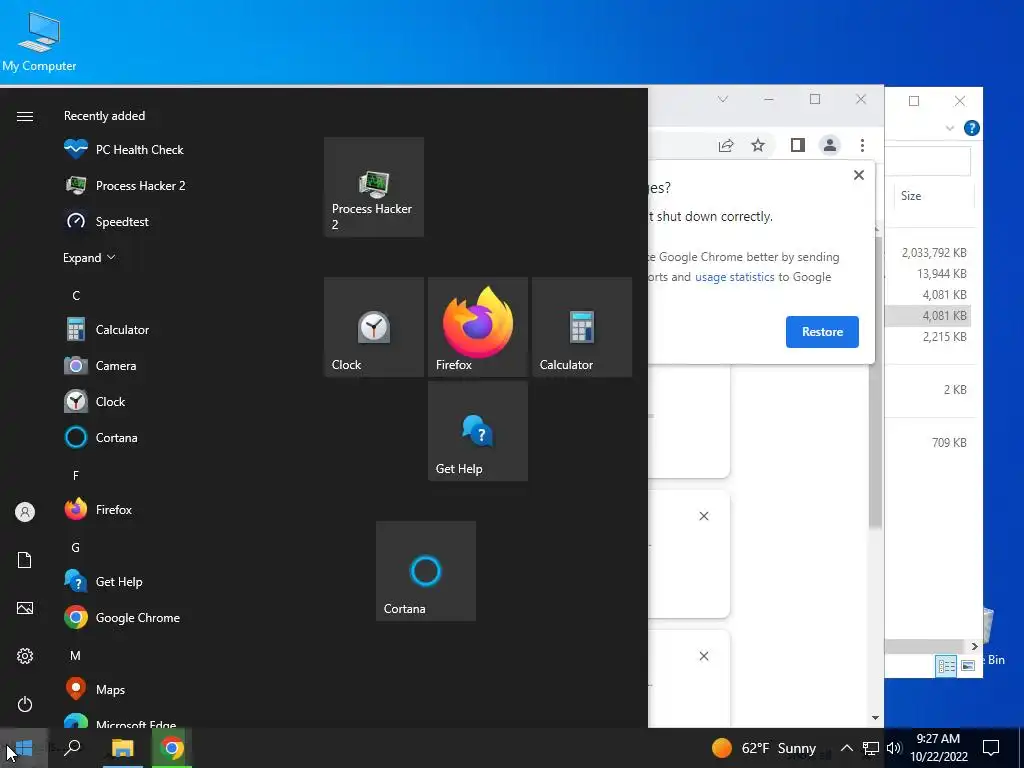Open Documents from the Start sidebar
The height and width of the screenshot is (768, 1024).
[25, 560]
